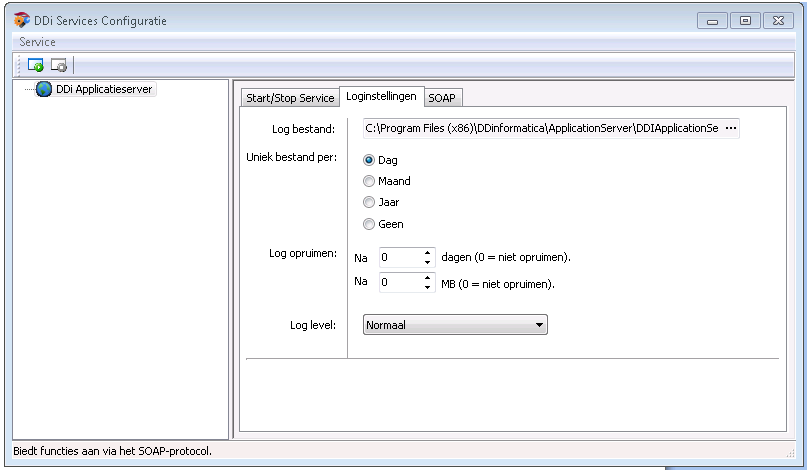Click the stop service toolbar icon
The height and width of the screenshot is (472, 809).
pos(59,66)
